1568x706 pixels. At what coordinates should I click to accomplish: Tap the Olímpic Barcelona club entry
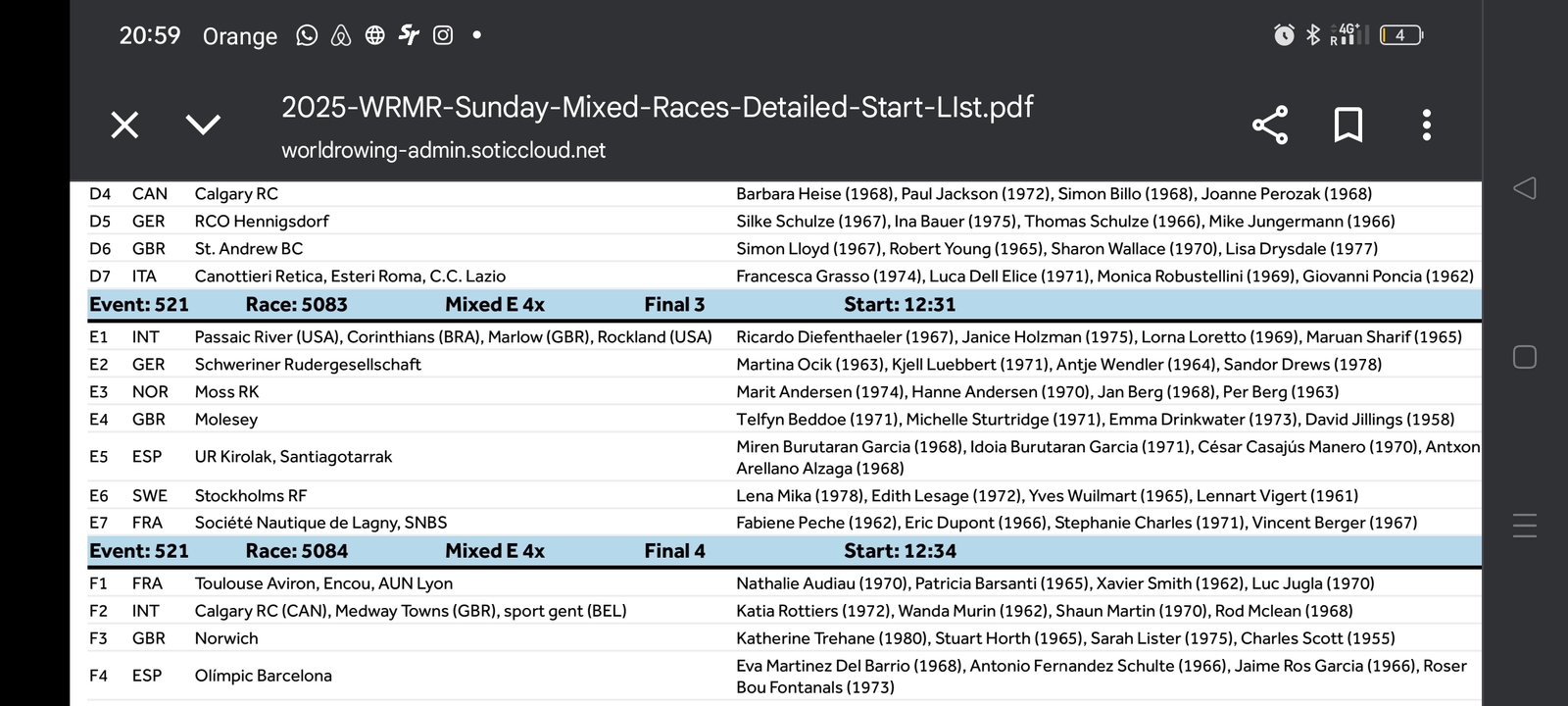[x=263, y=676]
